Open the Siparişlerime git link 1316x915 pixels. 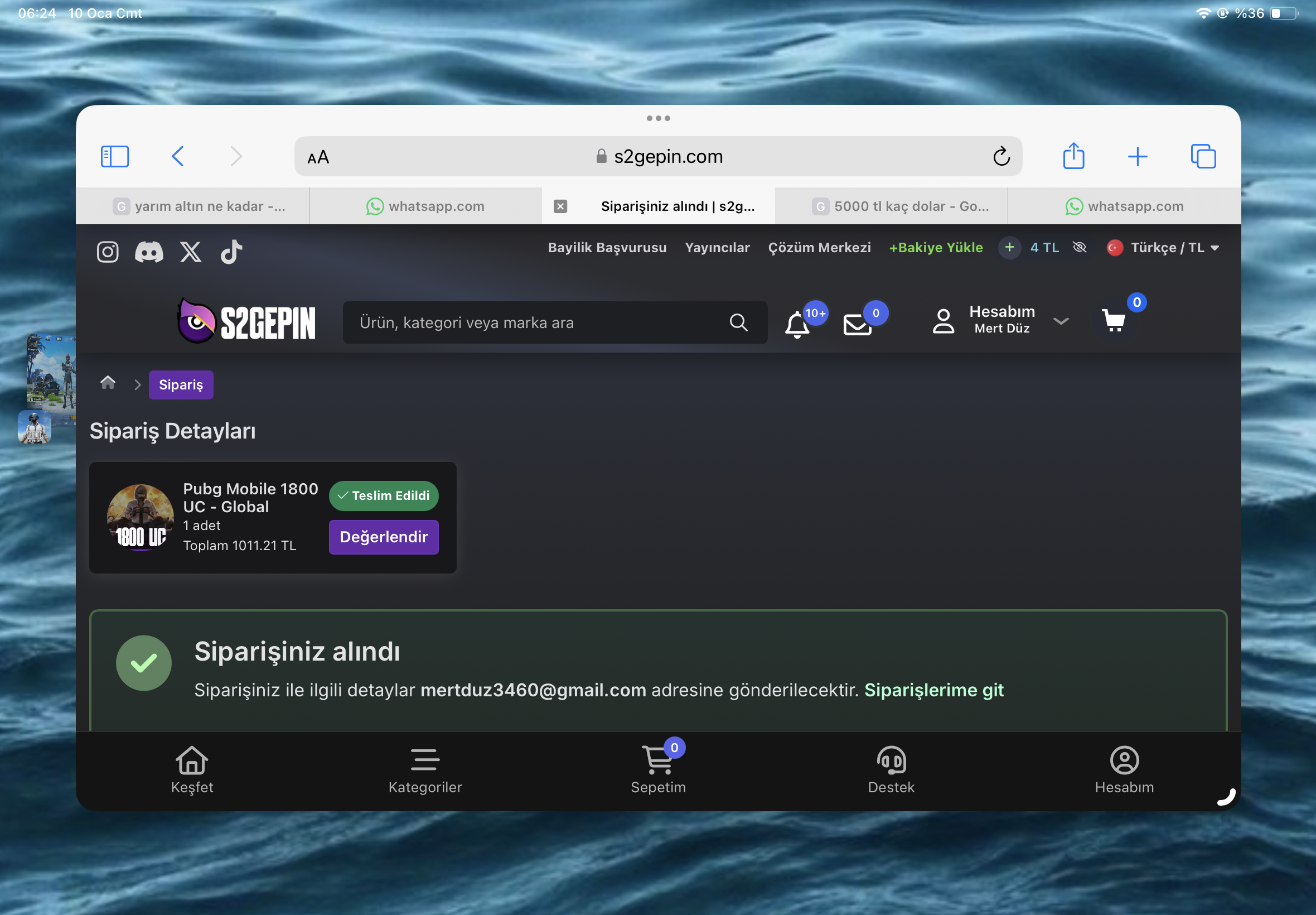tap(934, 690)
